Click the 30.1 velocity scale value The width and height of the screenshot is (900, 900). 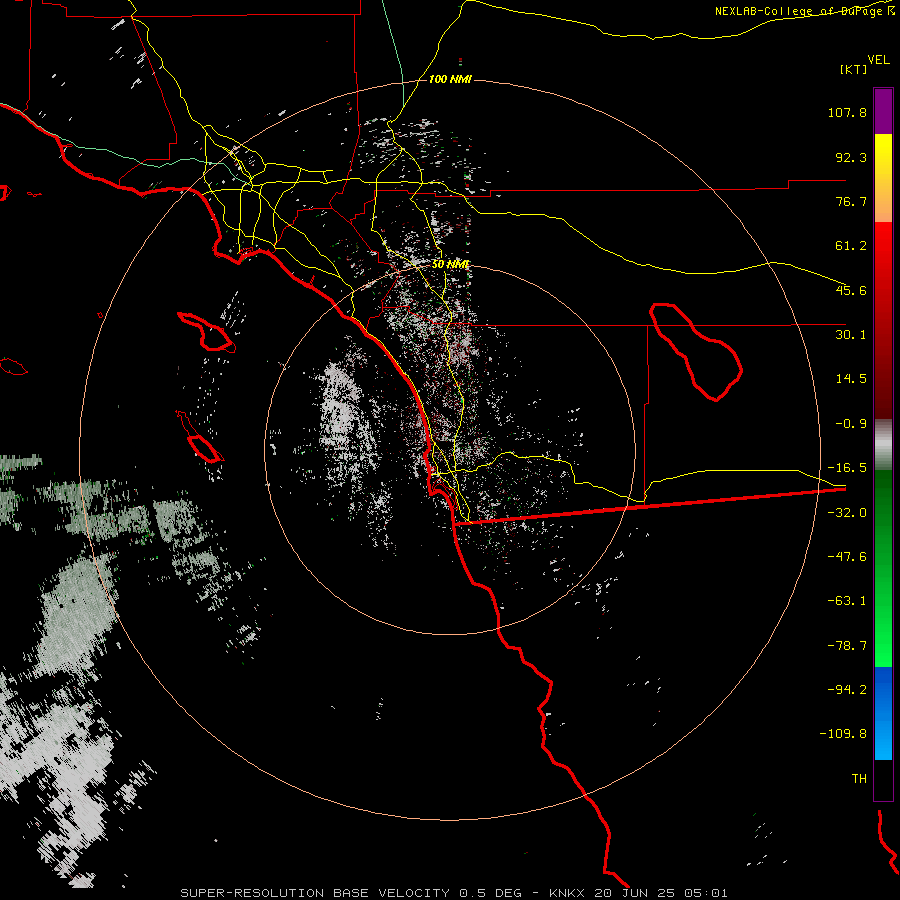pyautogui.click(x=851, y=335)
